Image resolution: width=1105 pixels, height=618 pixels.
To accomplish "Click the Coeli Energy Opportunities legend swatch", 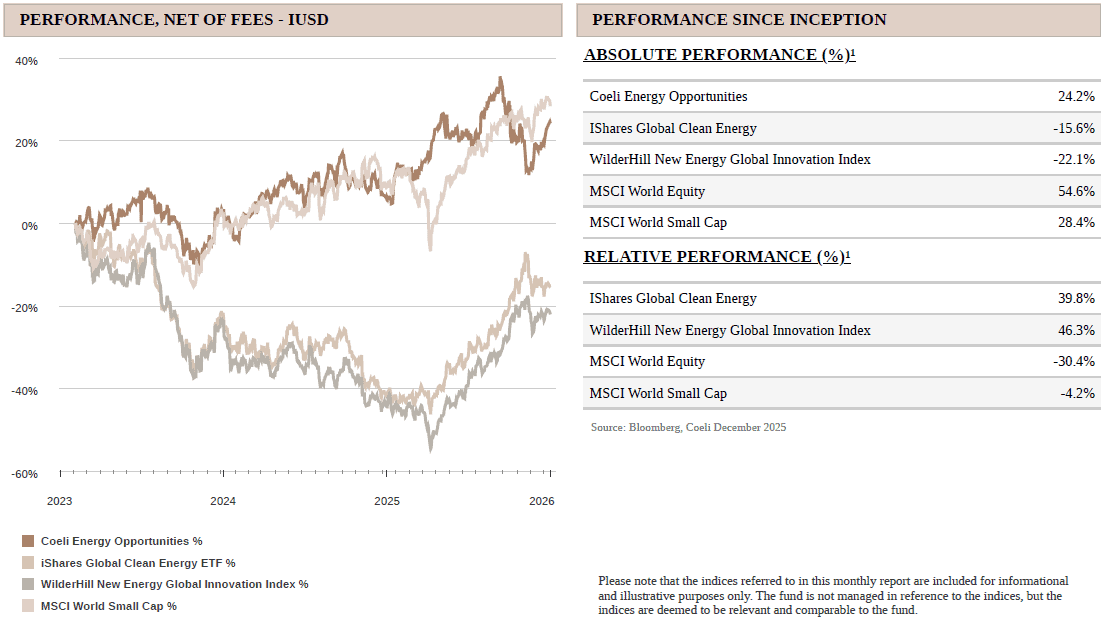I will [x=28, y=541].
